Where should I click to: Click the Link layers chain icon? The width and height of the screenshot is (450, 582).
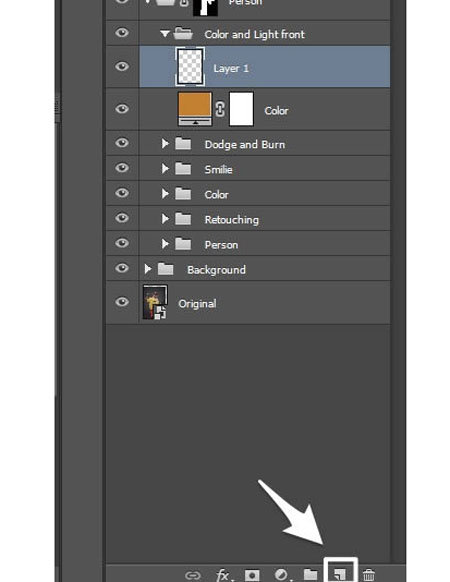pyautogui.click(x=193, y=575)
